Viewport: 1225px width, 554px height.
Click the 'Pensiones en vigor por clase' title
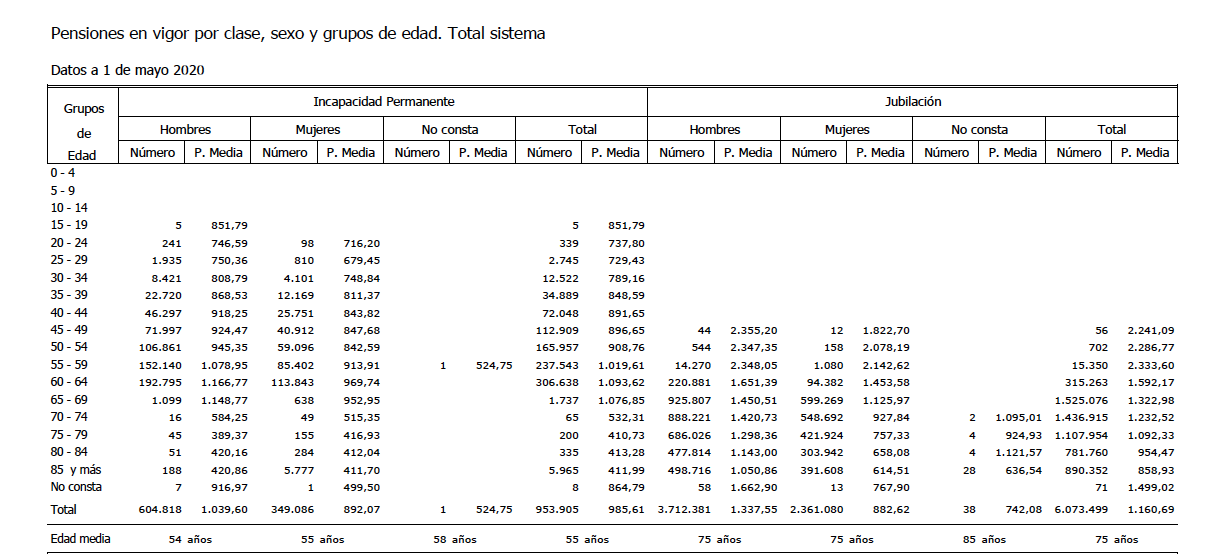(x=297, y=34)
